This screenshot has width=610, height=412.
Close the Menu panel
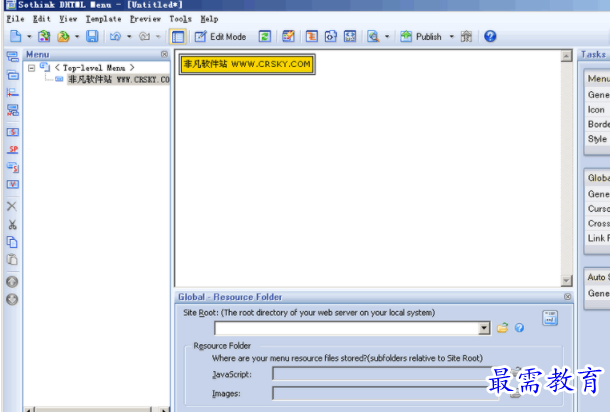click(165, 54)
